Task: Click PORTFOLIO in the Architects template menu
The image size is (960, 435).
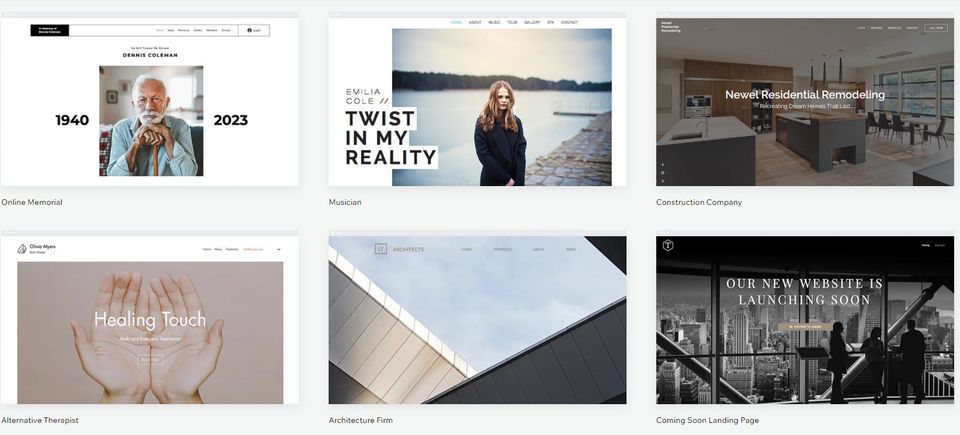Action: coord(502,249)
